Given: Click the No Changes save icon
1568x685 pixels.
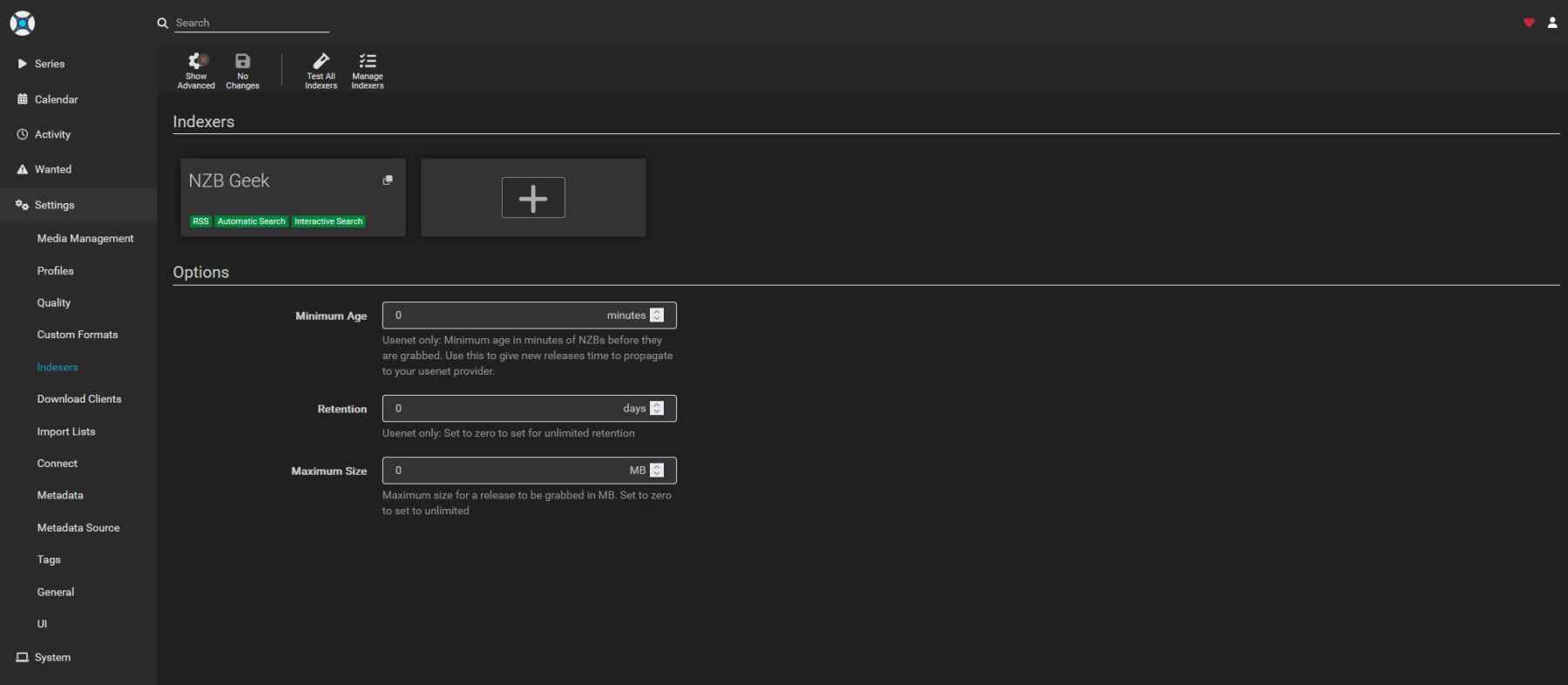Looking at the screenshot, I should pyautogui.click(x=242, y=70).
